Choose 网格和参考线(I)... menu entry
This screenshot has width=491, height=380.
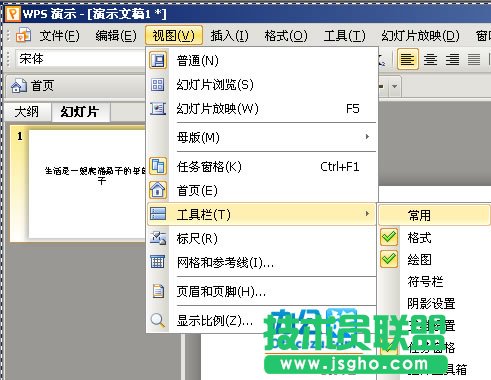point(262,262)
